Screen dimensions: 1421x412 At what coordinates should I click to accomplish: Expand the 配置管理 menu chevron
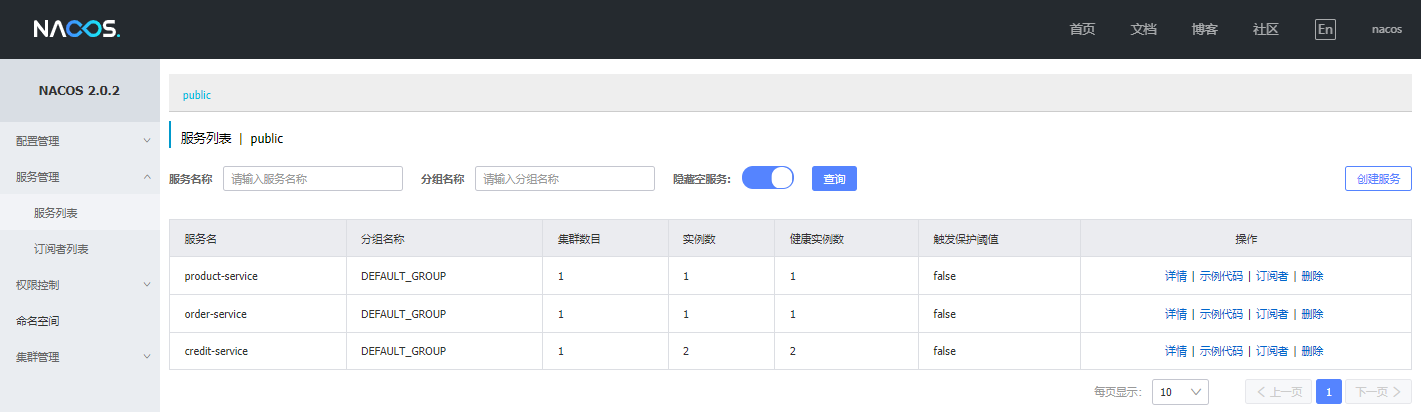(x=147, y=141)
